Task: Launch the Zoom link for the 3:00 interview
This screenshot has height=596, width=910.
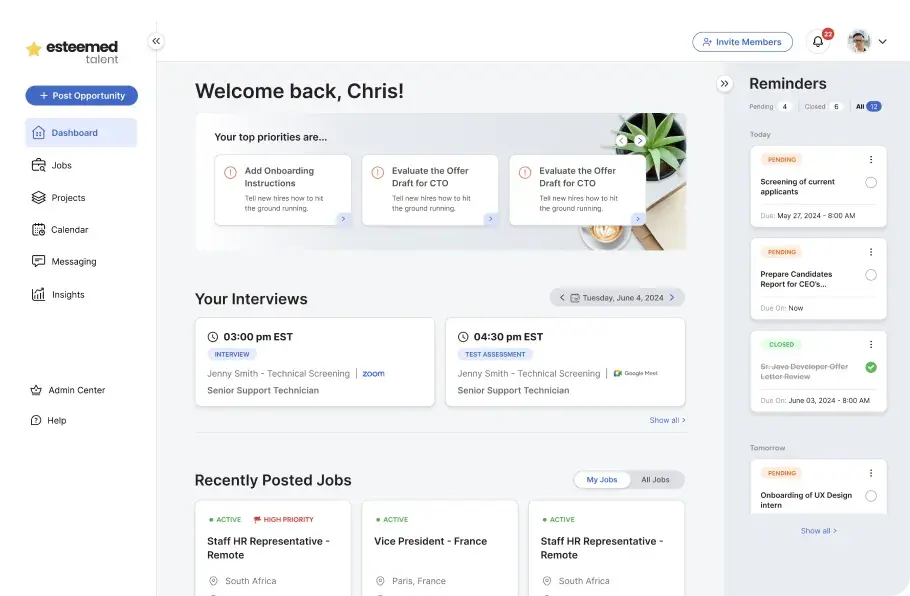Action: (x=373, y=372)
